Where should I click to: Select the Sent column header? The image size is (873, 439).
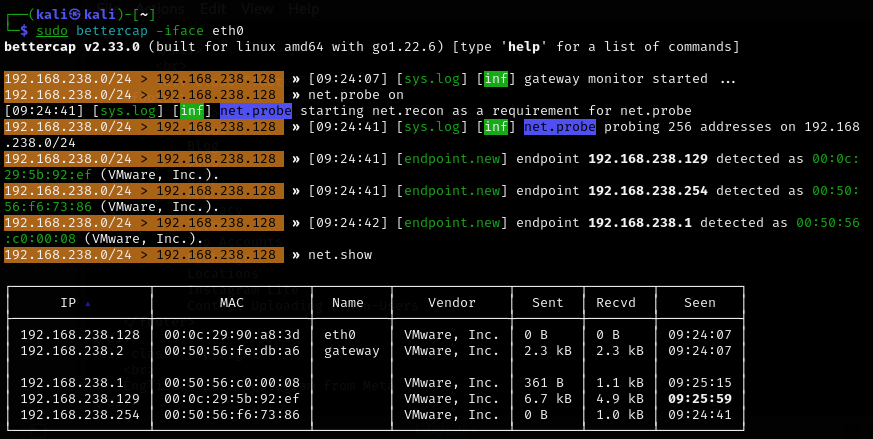[546, 301]
